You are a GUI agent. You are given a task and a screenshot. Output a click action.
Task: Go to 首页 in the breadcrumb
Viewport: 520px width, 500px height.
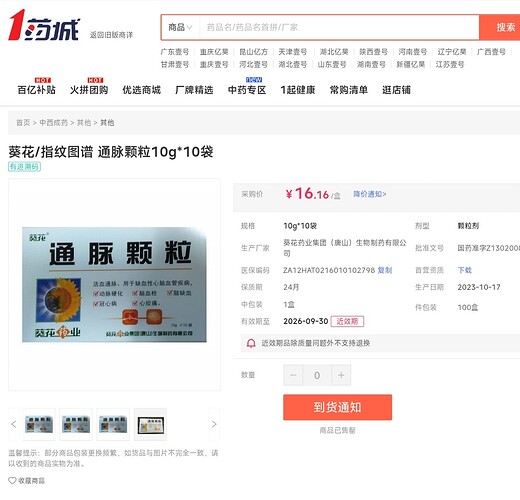[x=23, y=123]
